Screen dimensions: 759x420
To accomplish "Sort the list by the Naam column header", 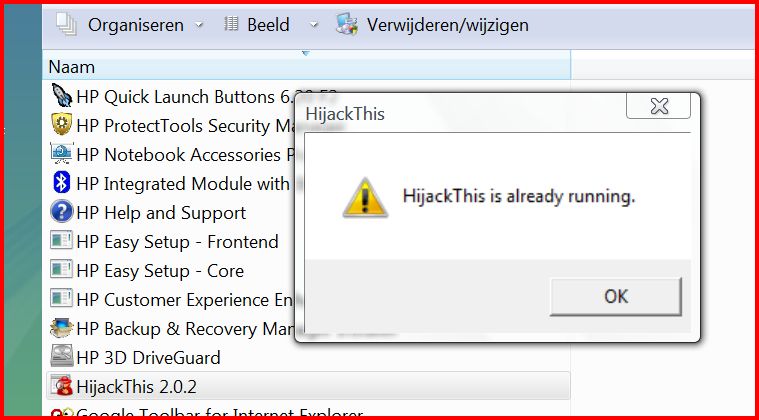I will [308, 67].
